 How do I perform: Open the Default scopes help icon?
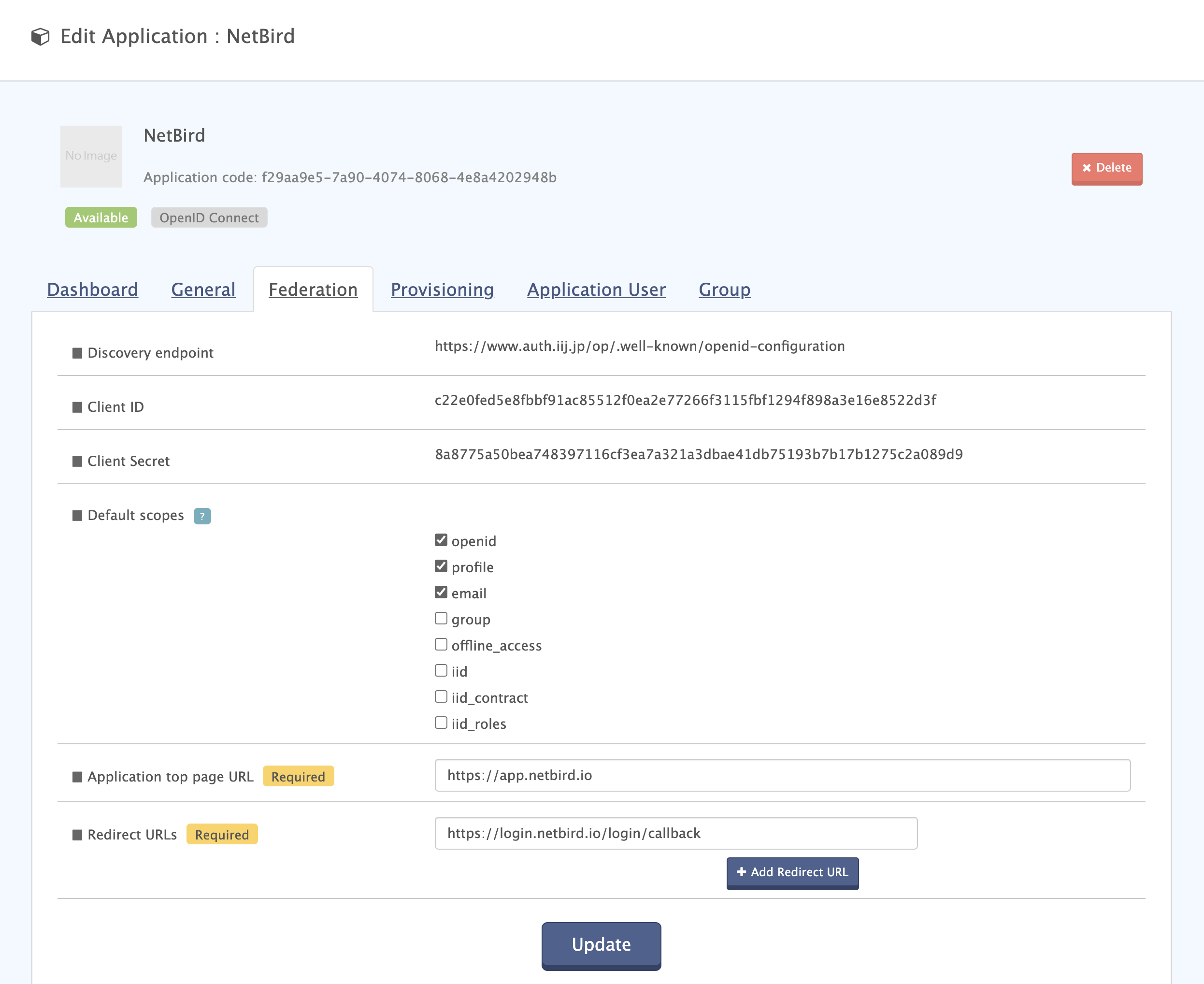point(202,516)
